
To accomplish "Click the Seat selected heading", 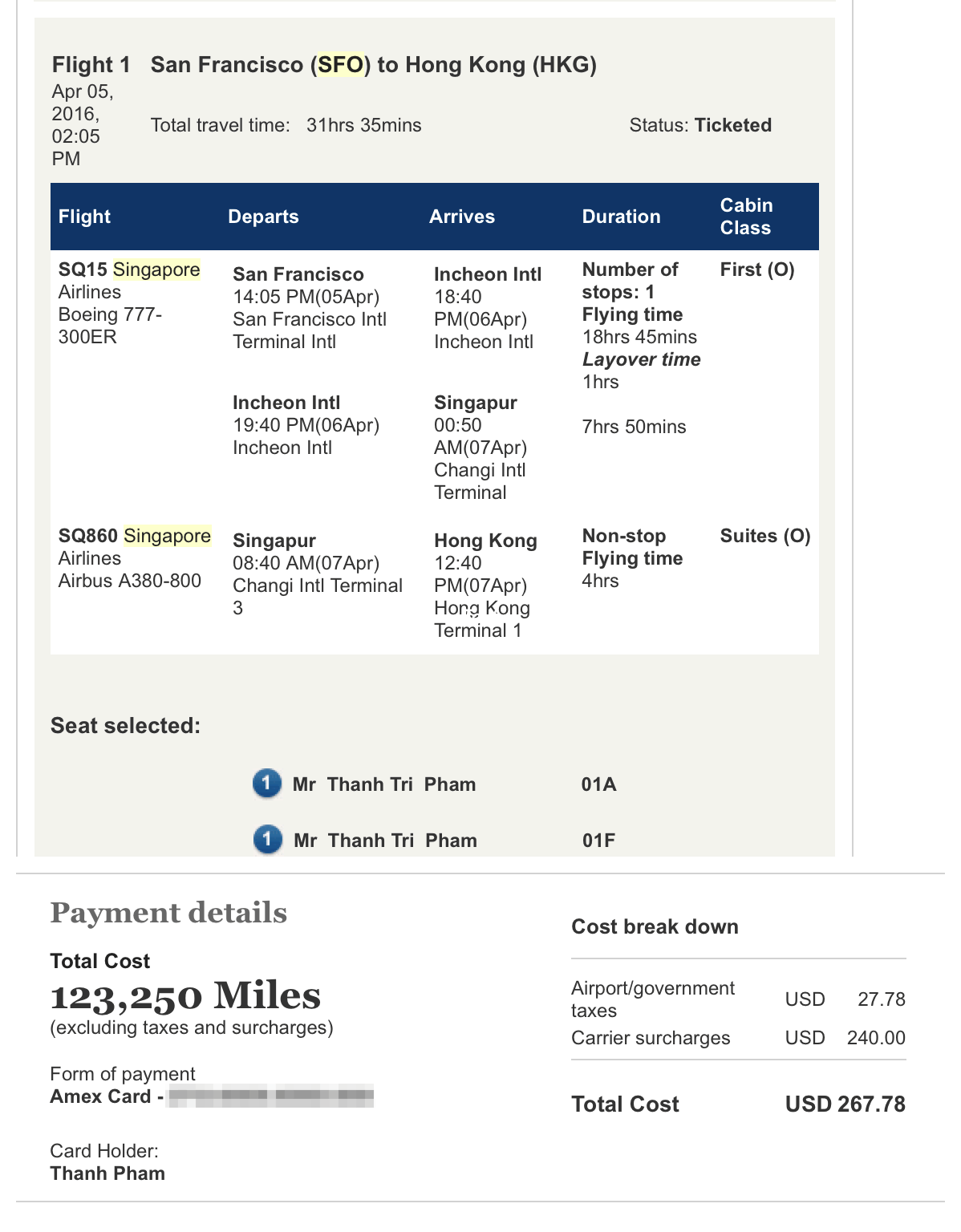I will 126,726.
